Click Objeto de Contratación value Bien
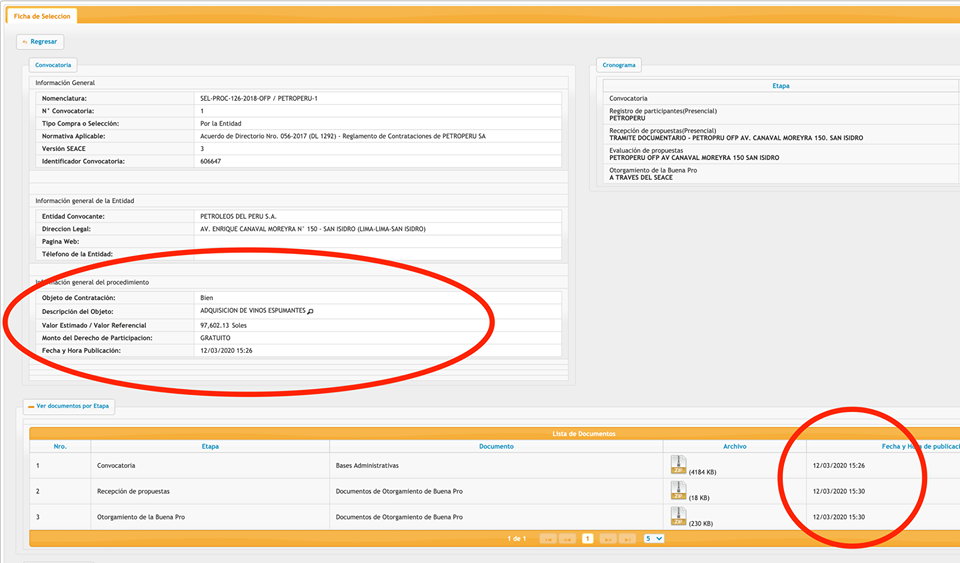The width and height of the screenshot is (960, 563). click(x=206, y=297)
